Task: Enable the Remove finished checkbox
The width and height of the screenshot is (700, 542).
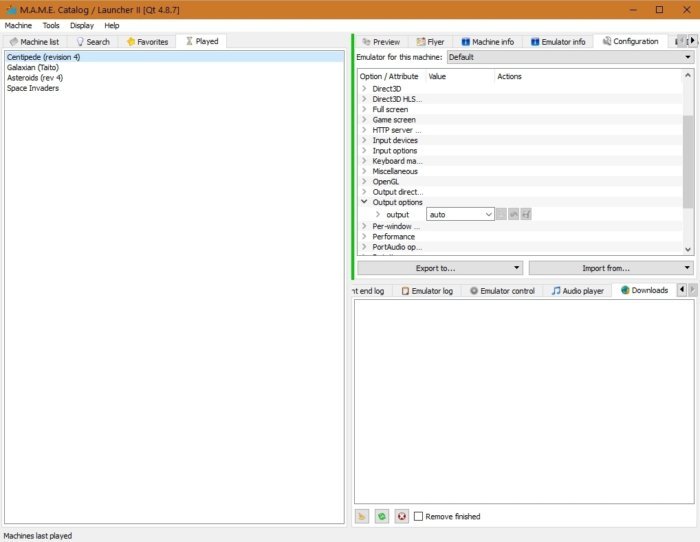Action: 418,516
